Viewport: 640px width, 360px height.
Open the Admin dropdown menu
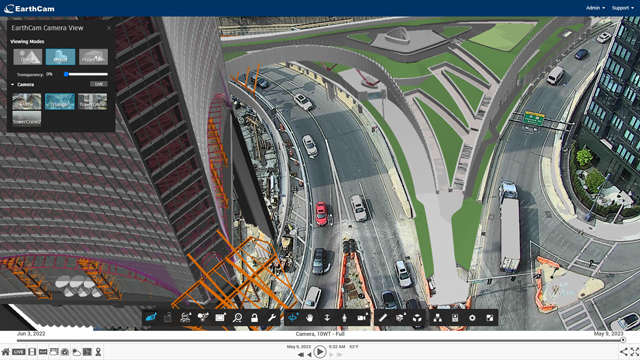[x=595, y=8]
